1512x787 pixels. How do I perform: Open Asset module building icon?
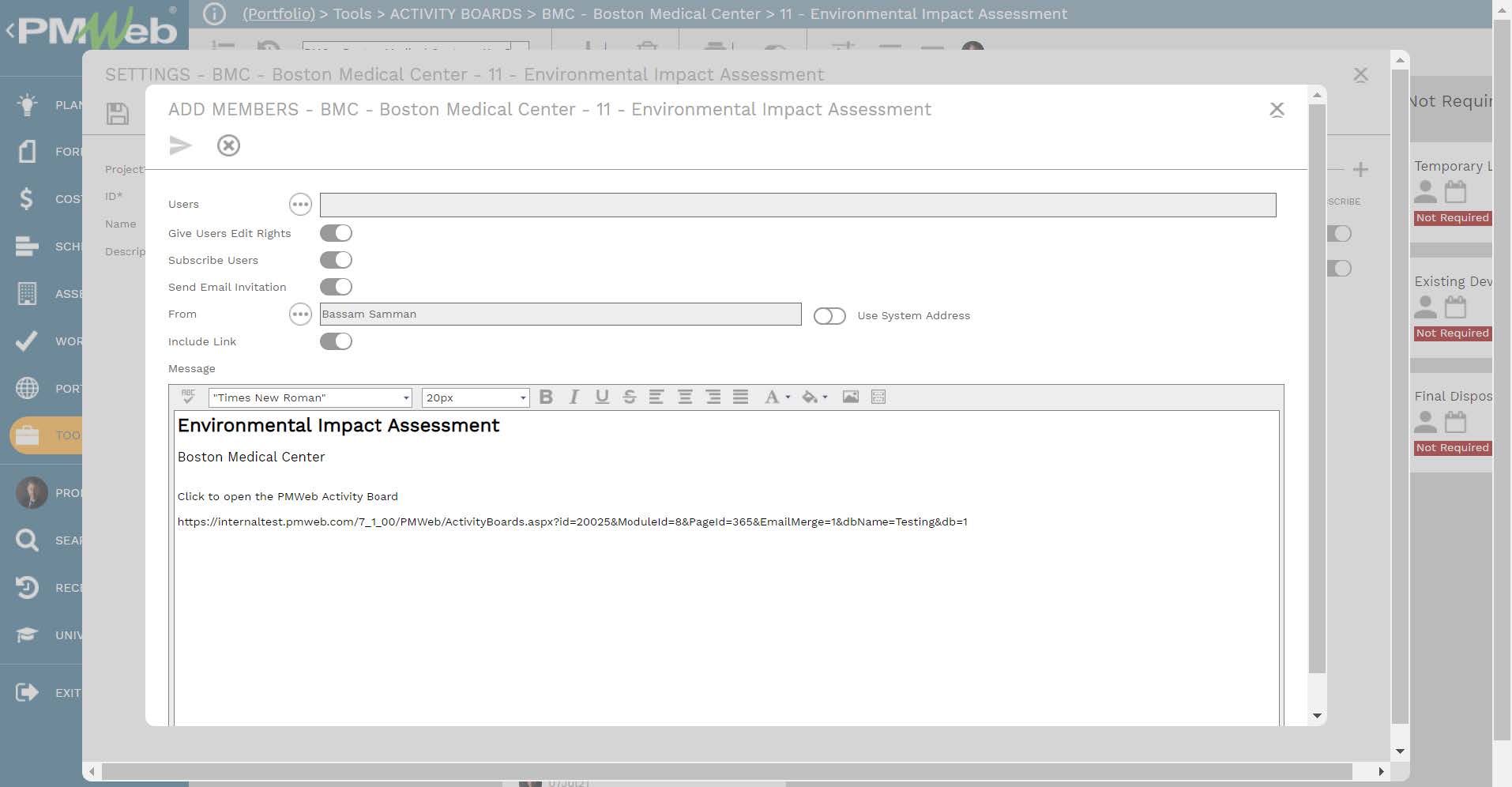pyautogui.click(x=27, y=293)
